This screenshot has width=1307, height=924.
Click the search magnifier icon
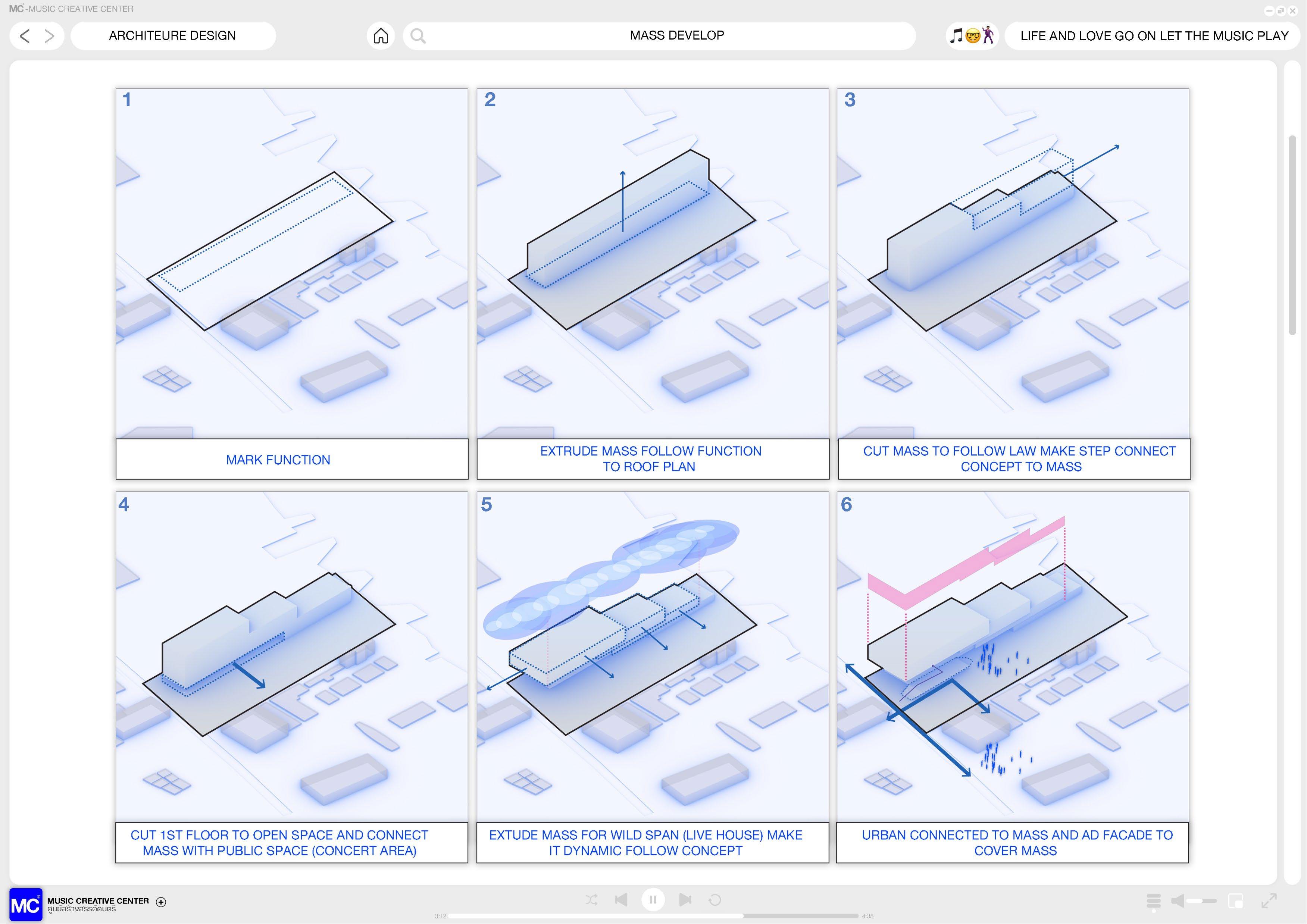tap(418, 36)
